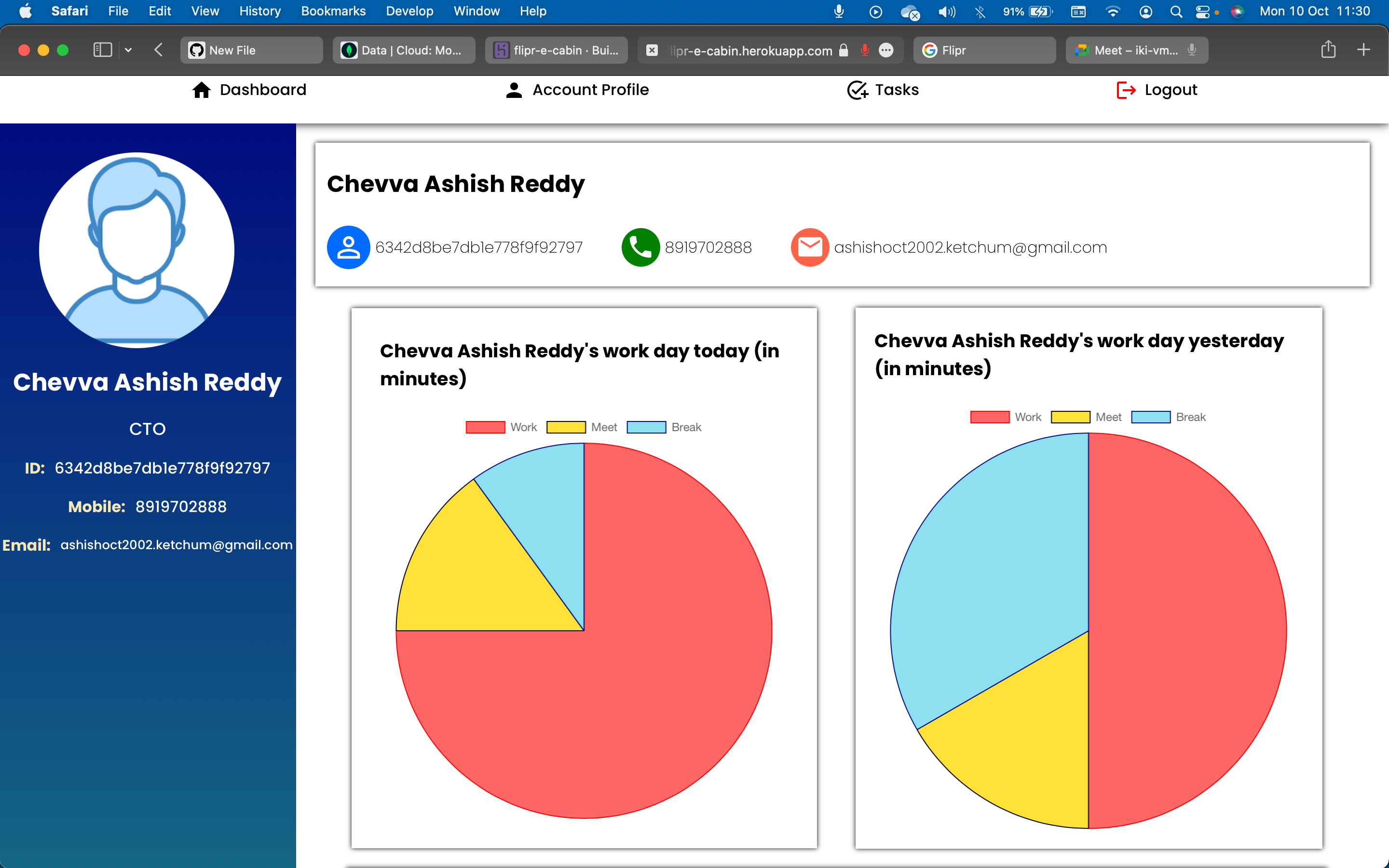Click the orange email envelope icon
This screenshot has height=868, width=1389.
click(809, 247)
